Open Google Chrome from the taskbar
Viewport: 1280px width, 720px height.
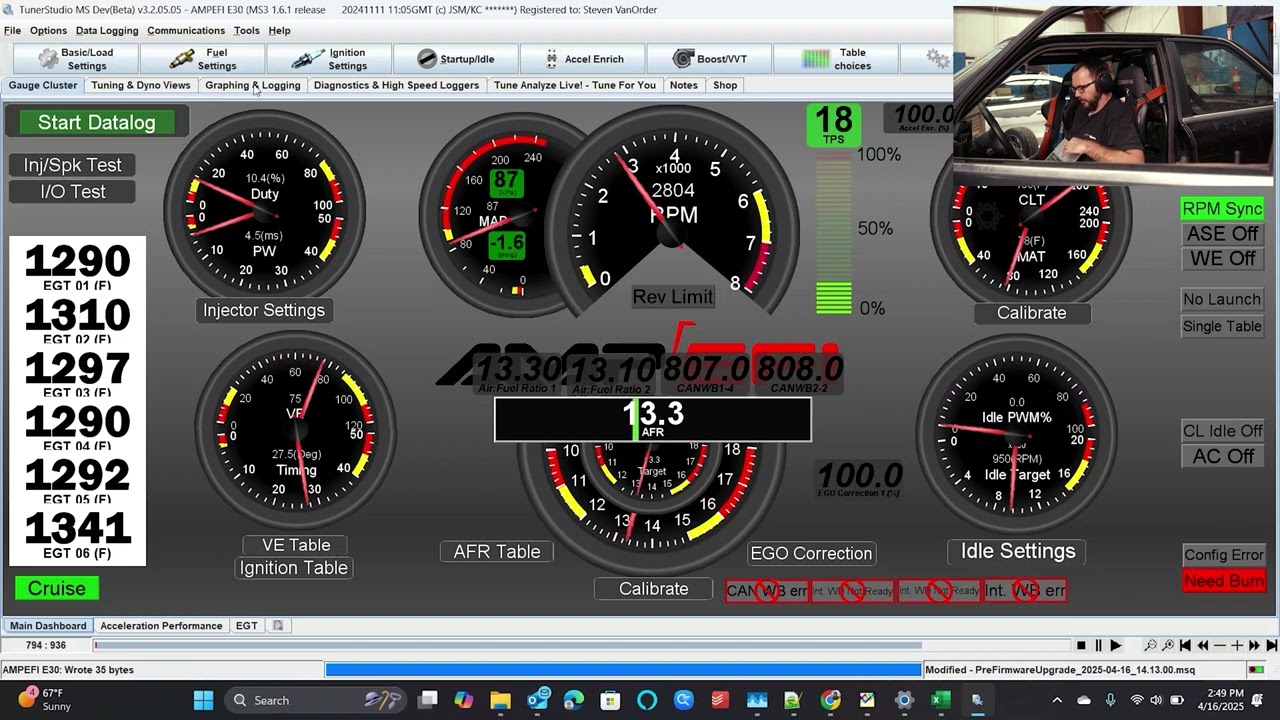830,700
